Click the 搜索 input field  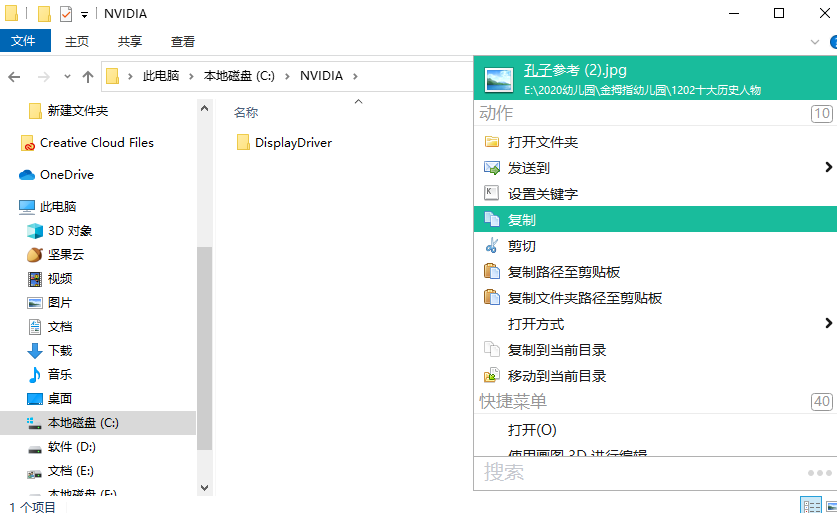click(640, 472)
